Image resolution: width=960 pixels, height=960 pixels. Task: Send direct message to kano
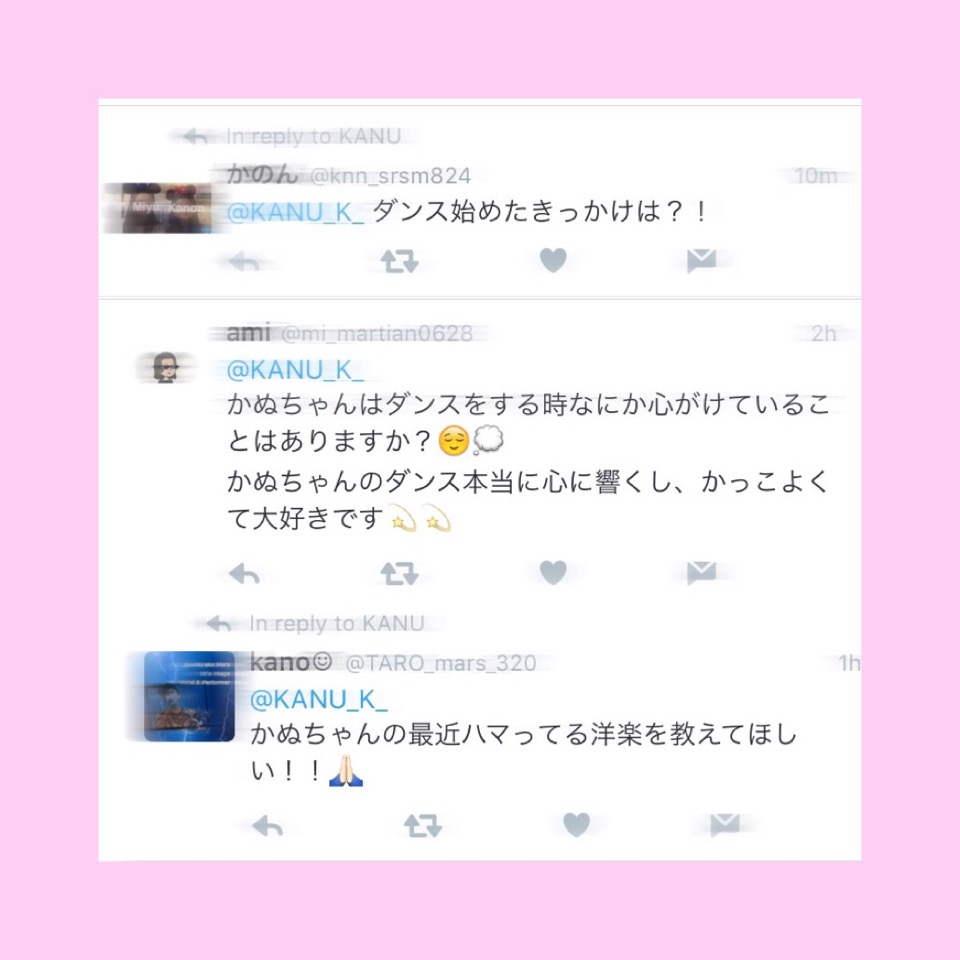[x=725, y=825]
